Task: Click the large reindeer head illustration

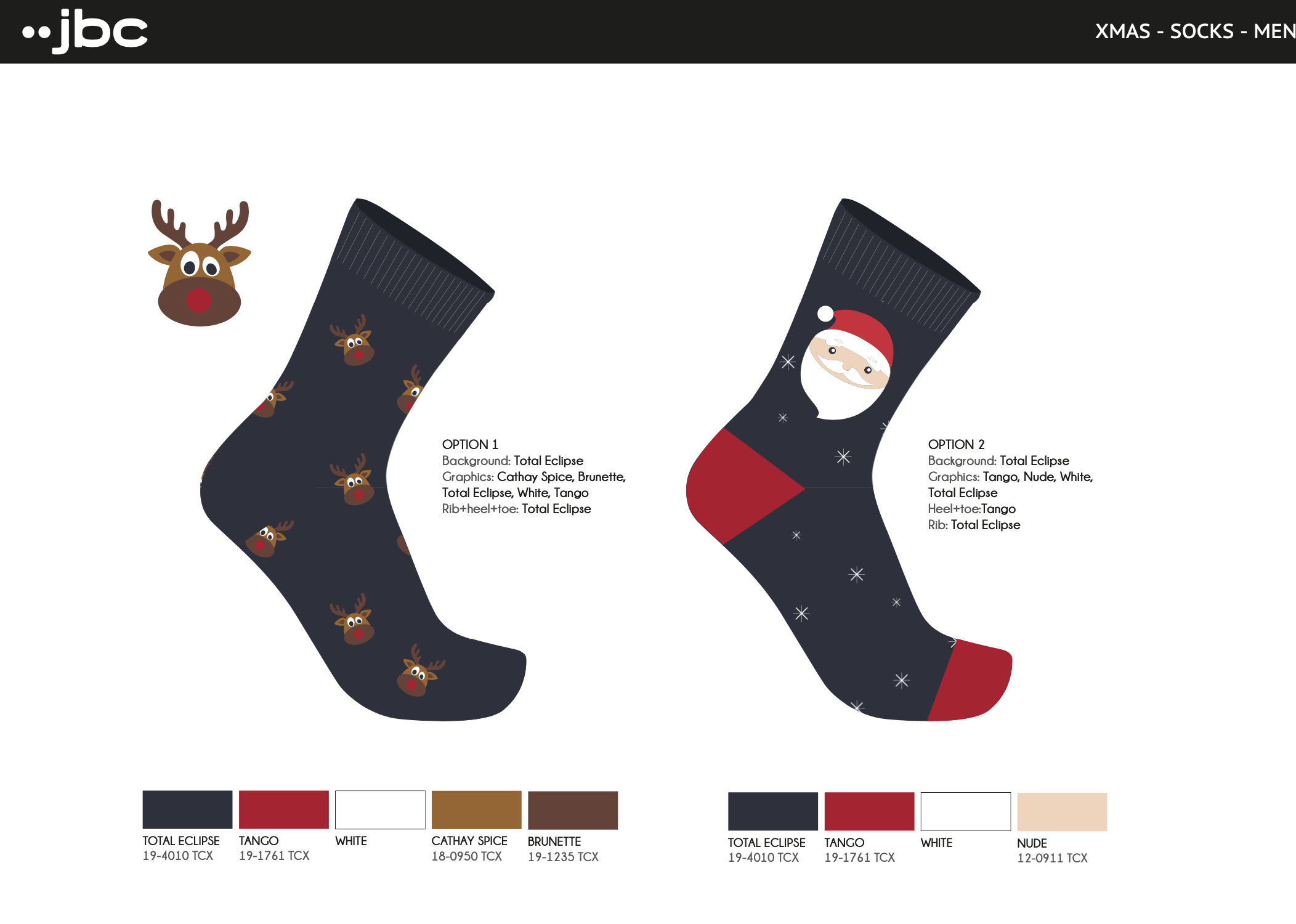Action: click(x=199, y=263)
